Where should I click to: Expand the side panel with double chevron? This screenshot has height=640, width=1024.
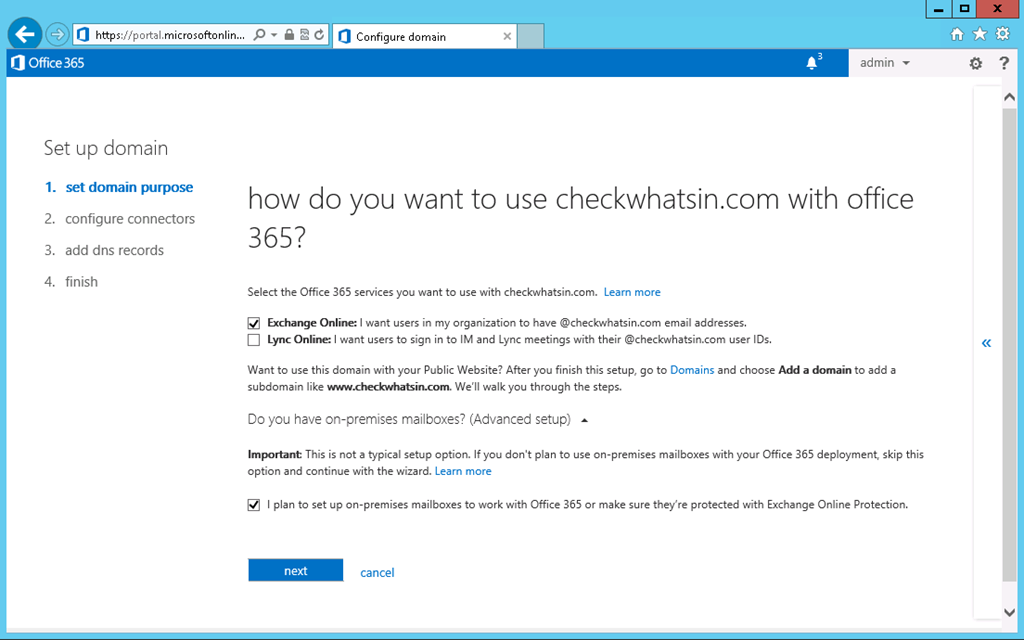tap(986, 343)
